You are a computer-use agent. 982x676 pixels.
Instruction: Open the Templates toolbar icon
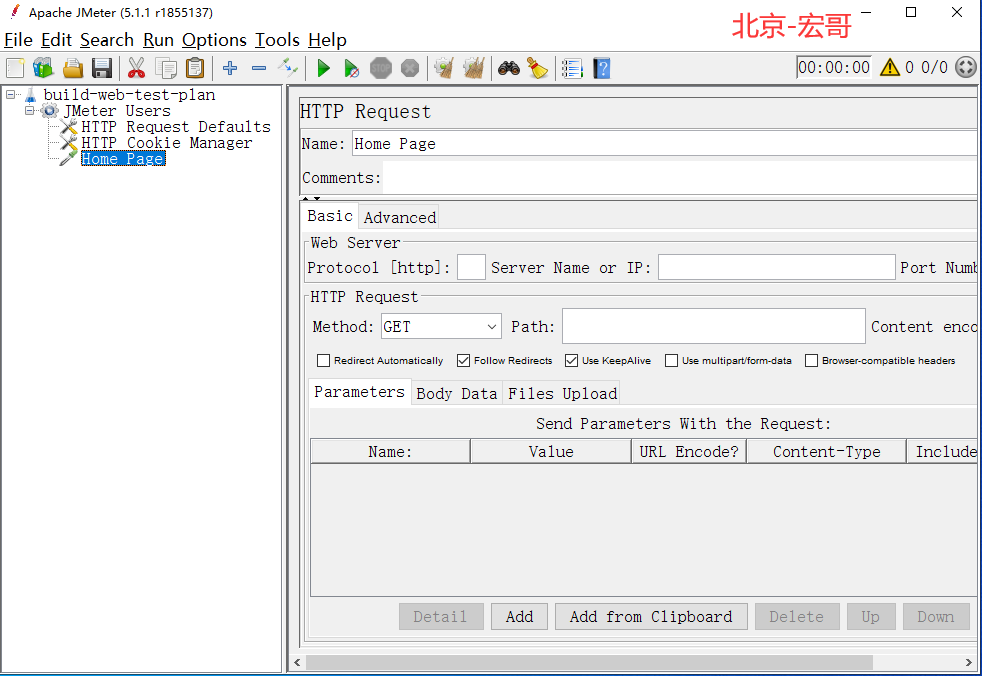pos(43,68)
